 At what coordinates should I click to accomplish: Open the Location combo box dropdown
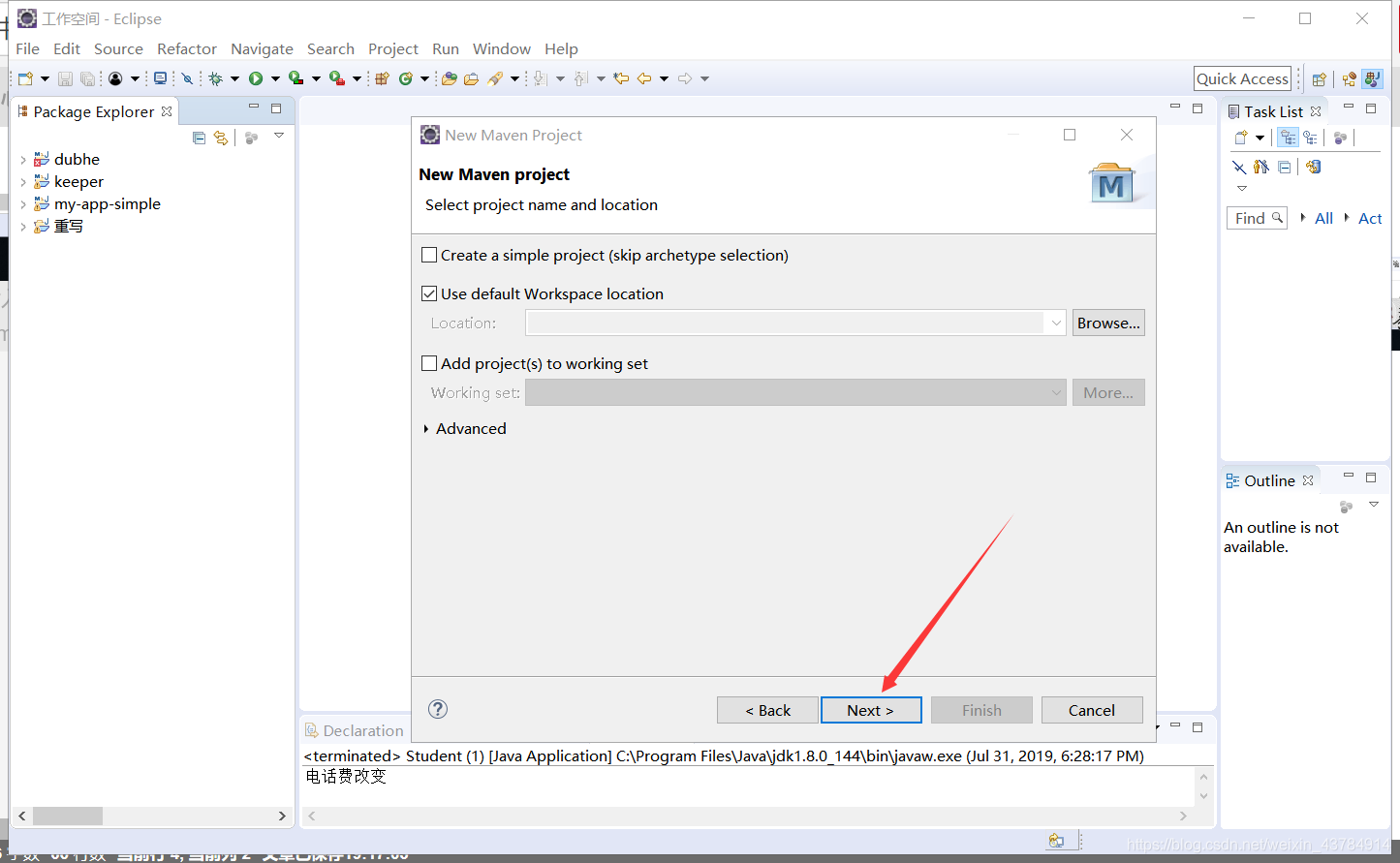(1055, 324)
